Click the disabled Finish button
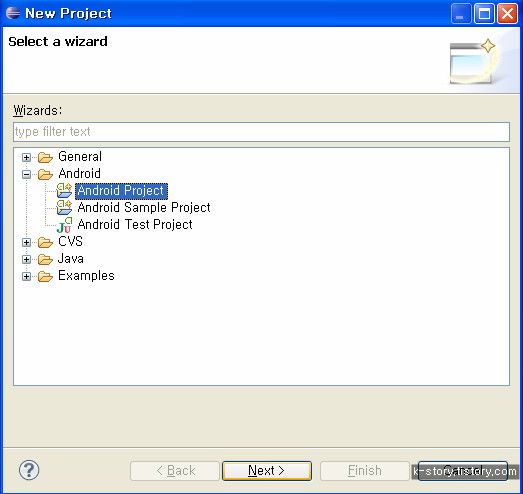This screenshot has height=494, width=523. [365, 471]
